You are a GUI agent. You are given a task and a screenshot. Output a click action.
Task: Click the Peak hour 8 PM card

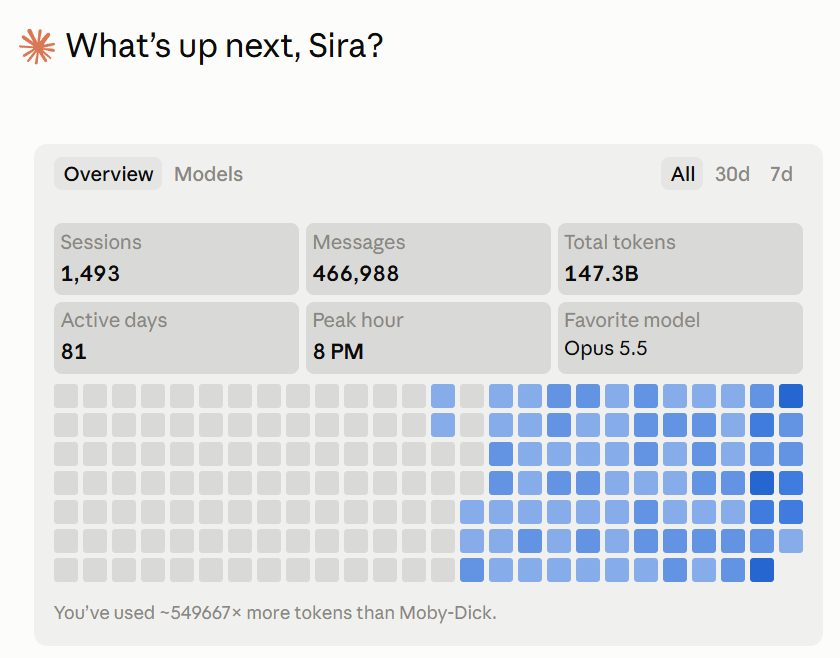(428, 338)
